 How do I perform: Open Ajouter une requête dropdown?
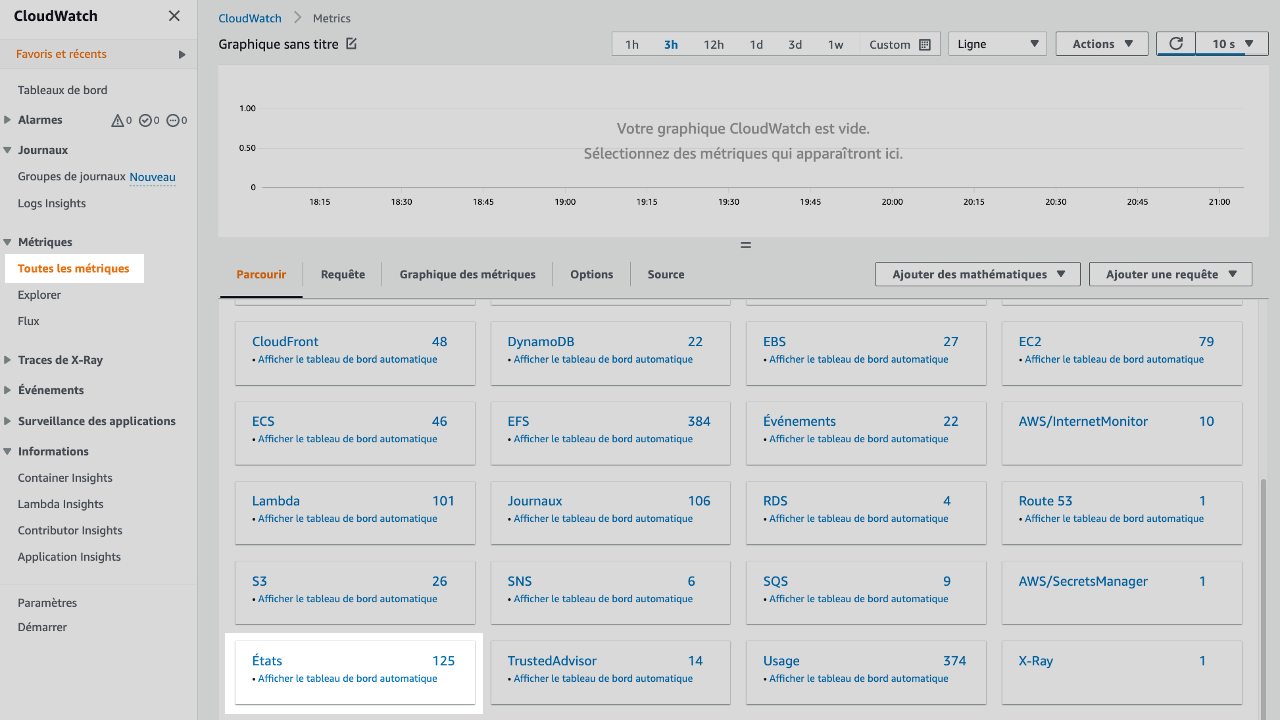point(1171,274)
